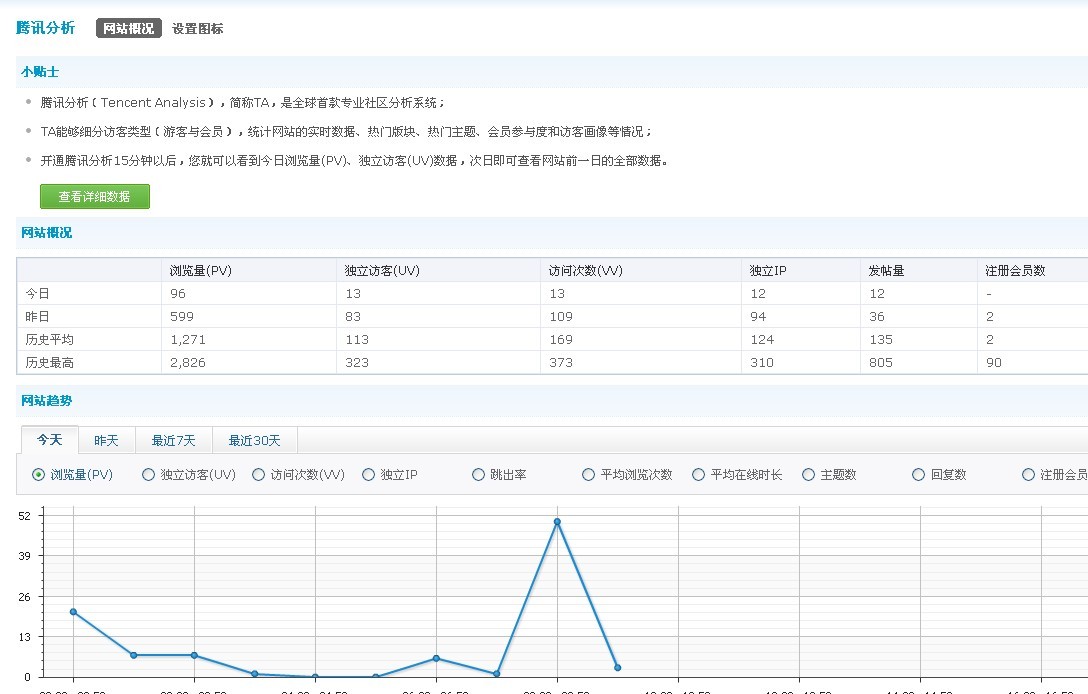Click the 网站趋势 section heading
This screenshot has height=694, width=1088.
point(46,400)
